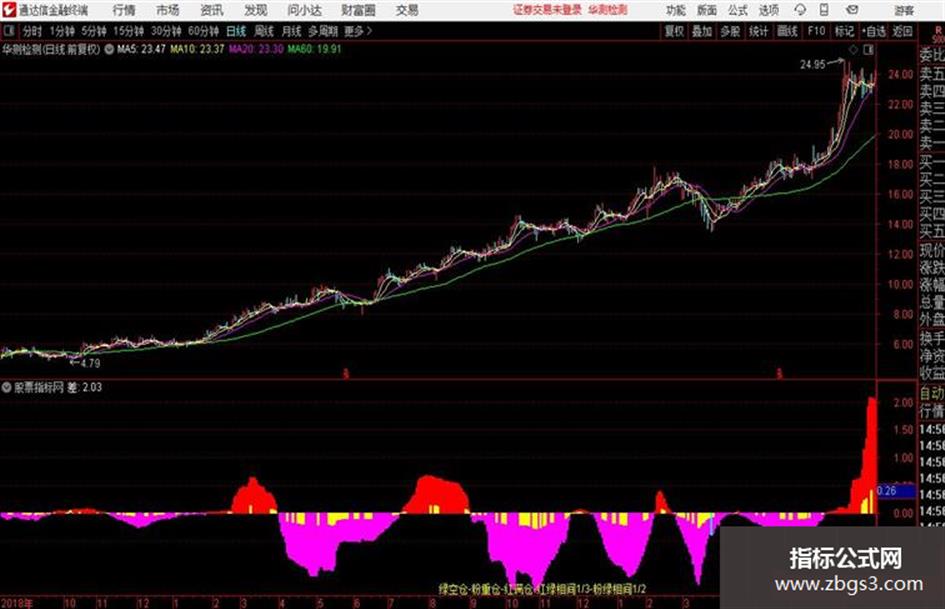Open the 公式 menu
The height and width of the screenshot is (609, 945).
(x=738, y=10)
